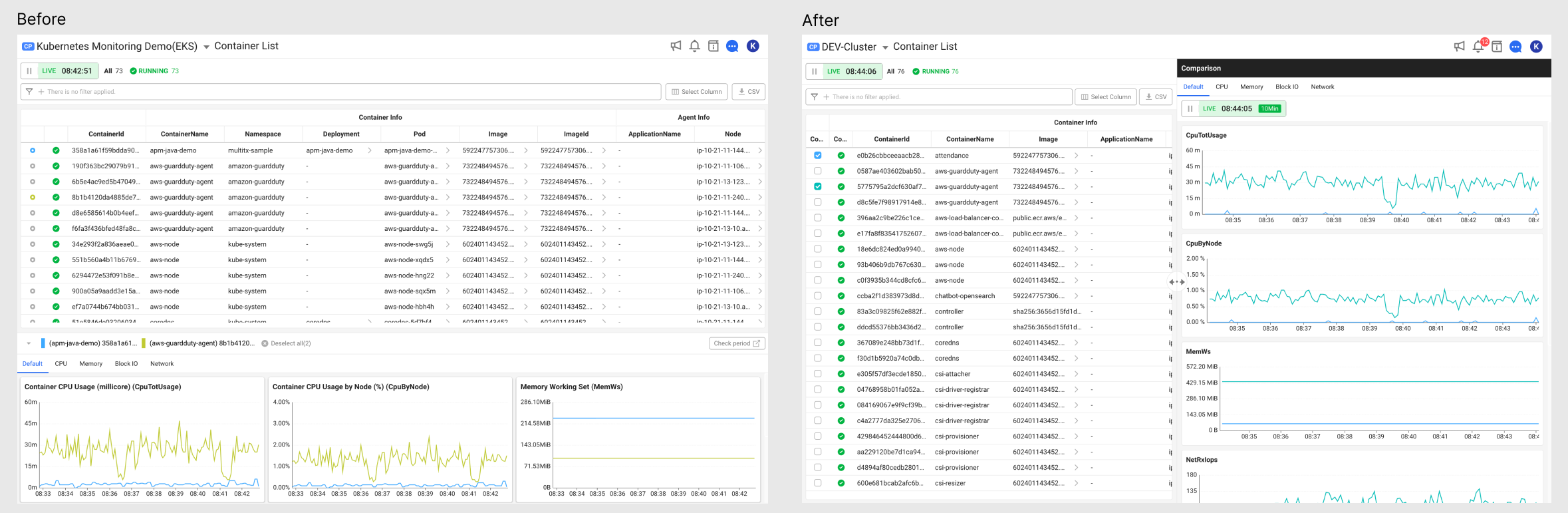Open the blue chat bubble in Before panel
This screenshot has width=1568, height=513.
pyautogui.click(x=732, y=46)
